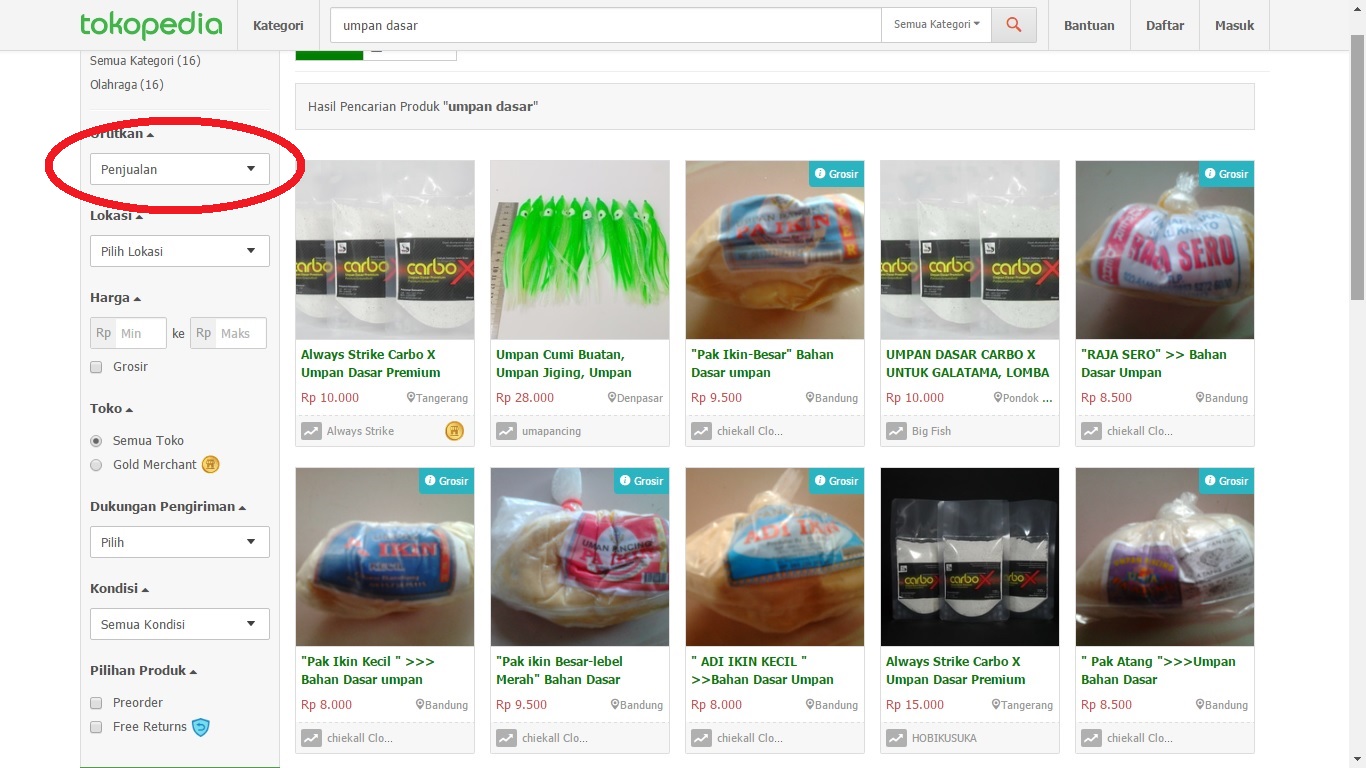Tick the Preorder checkbox
Screen dimensions: 1366x768
coord(96,703)
